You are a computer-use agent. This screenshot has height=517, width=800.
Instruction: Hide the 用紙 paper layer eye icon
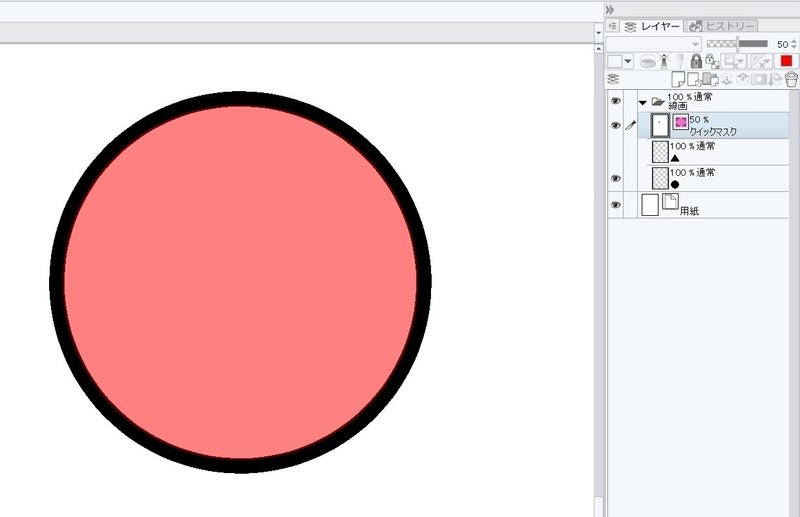point(616,205)
